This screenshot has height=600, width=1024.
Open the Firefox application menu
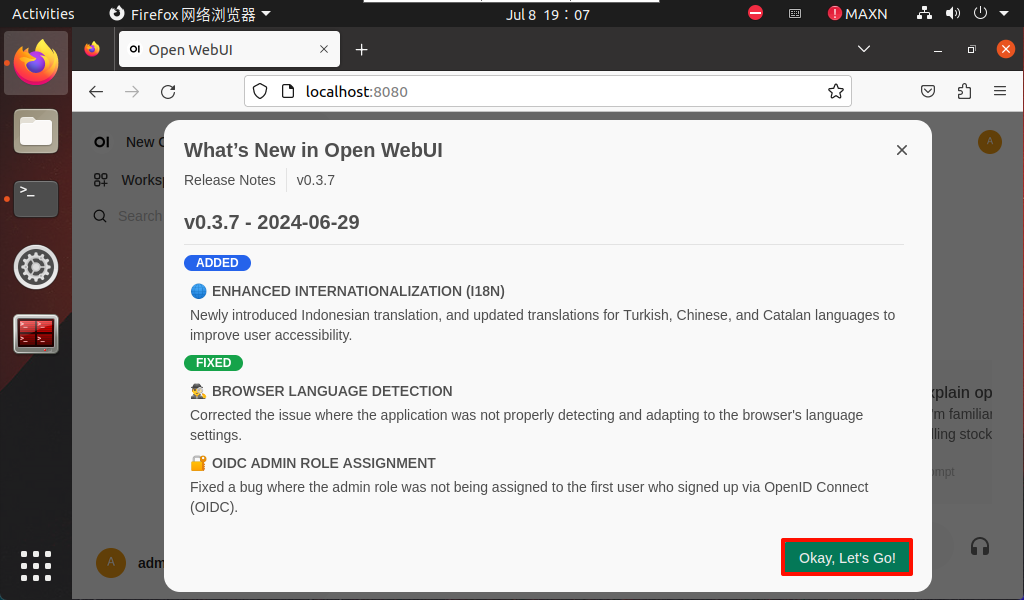999,92
